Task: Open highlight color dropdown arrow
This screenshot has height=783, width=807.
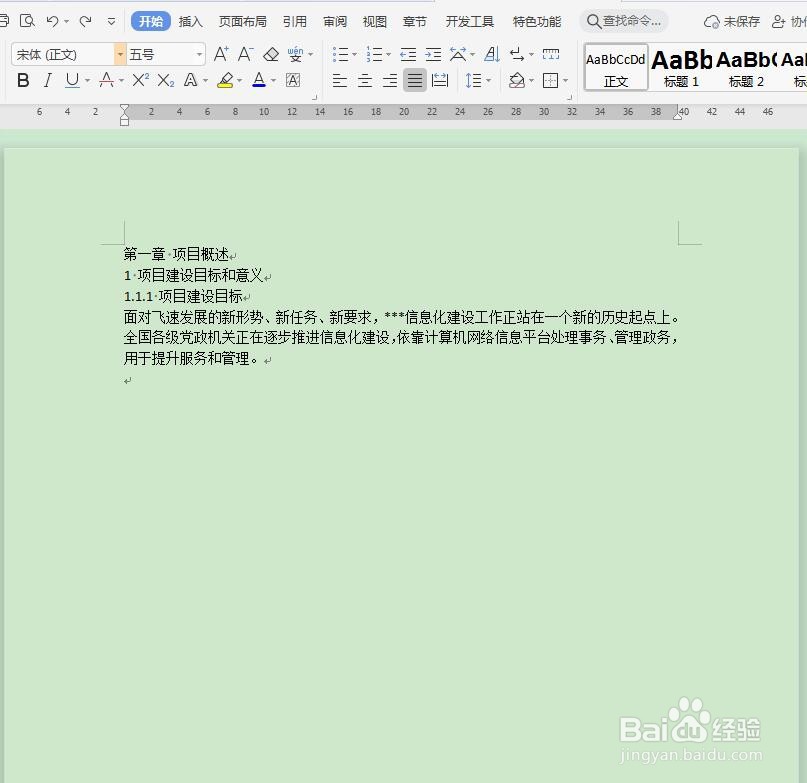Action: [x=239, y=81]
